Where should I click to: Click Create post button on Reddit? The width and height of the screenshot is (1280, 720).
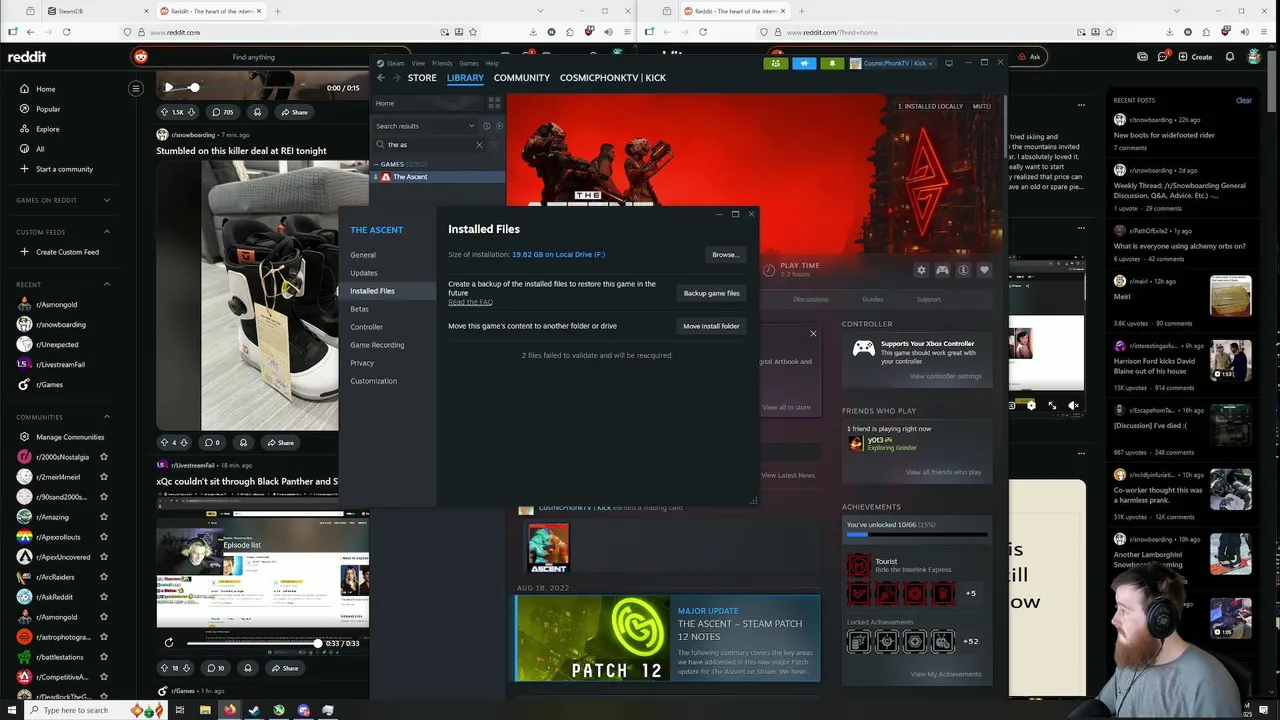[1195, 57]
